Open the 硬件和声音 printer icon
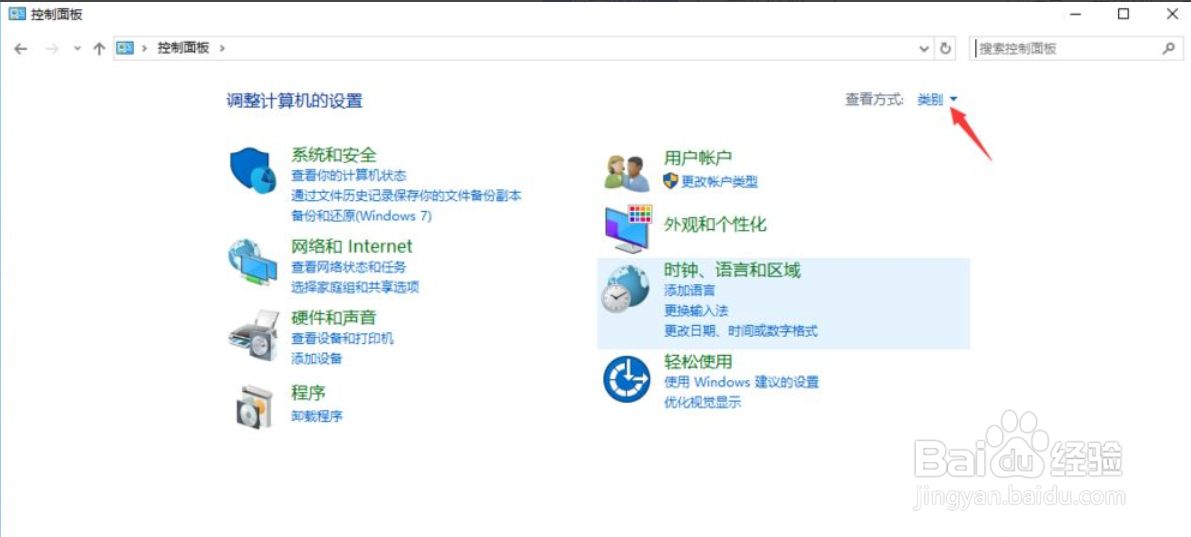The image size is (1191, 537). pyautogui.click(x=254, y=335)
